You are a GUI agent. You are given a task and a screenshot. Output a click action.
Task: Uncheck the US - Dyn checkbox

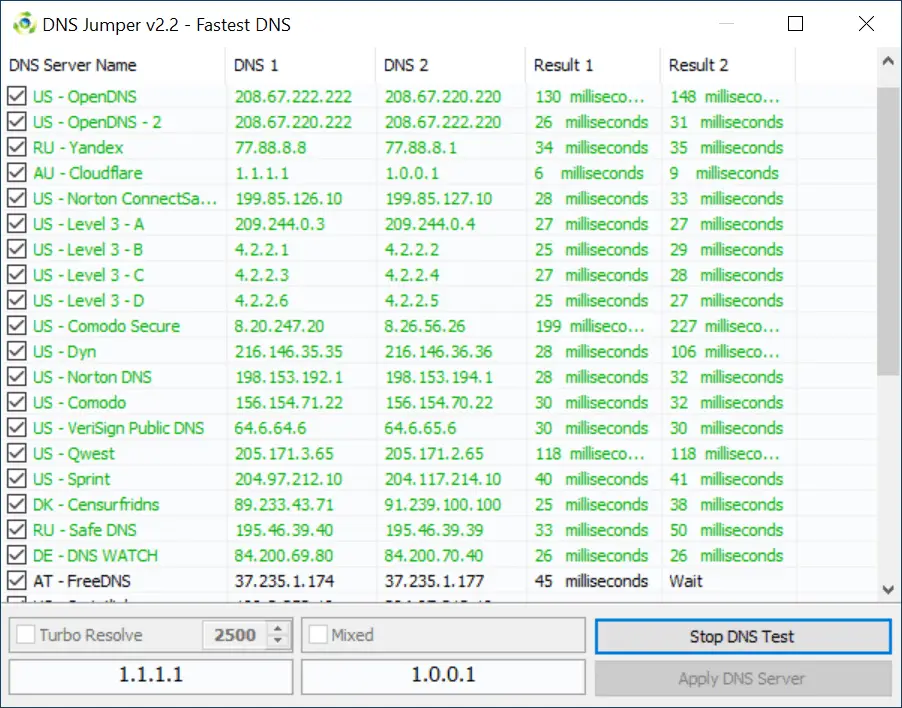point(17,351)
